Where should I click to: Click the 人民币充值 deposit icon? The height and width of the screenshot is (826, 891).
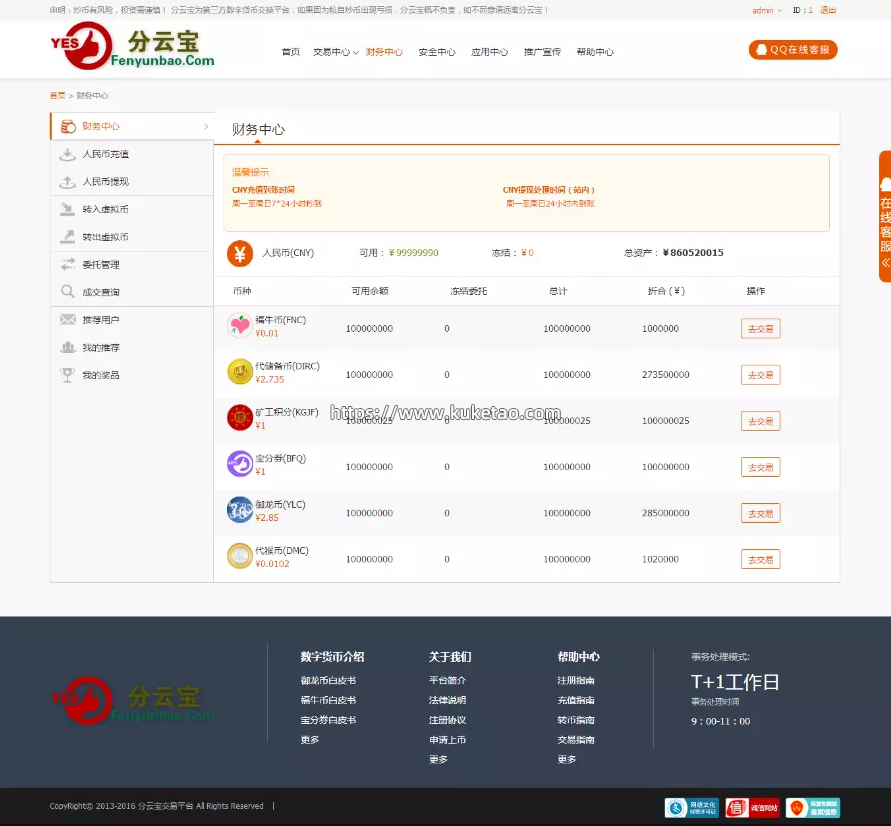68,154
